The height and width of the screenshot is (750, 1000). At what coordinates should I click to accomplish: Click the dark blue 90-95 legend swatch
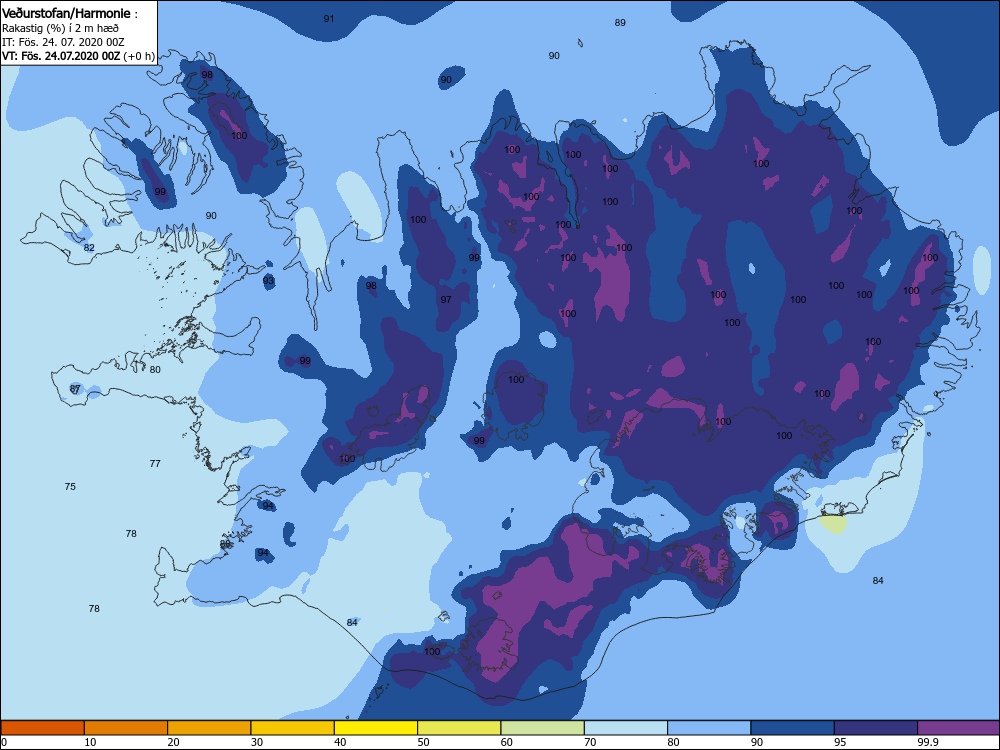point(793,728)
